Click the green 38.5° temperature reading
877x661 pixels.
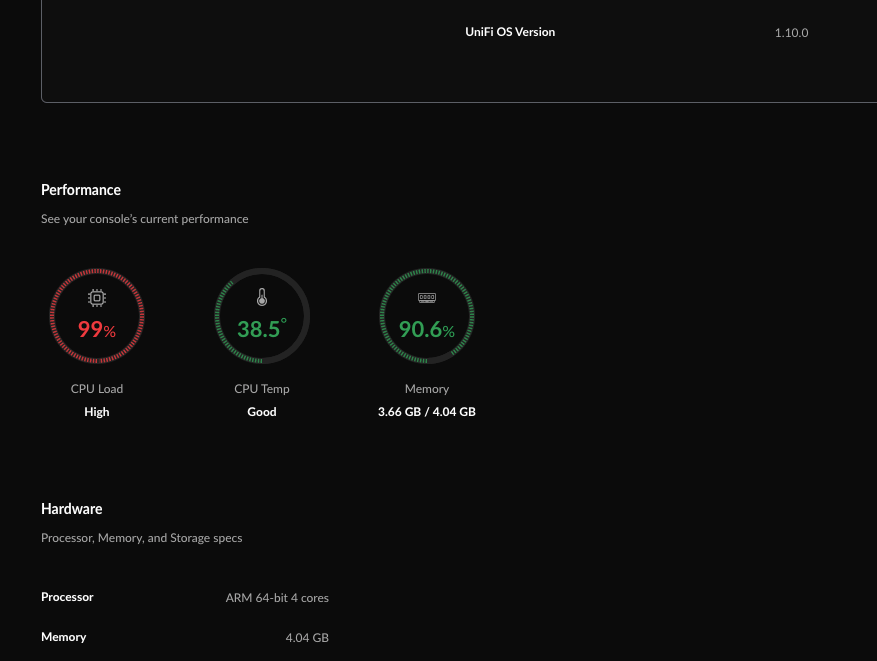(x=261, y=329)
